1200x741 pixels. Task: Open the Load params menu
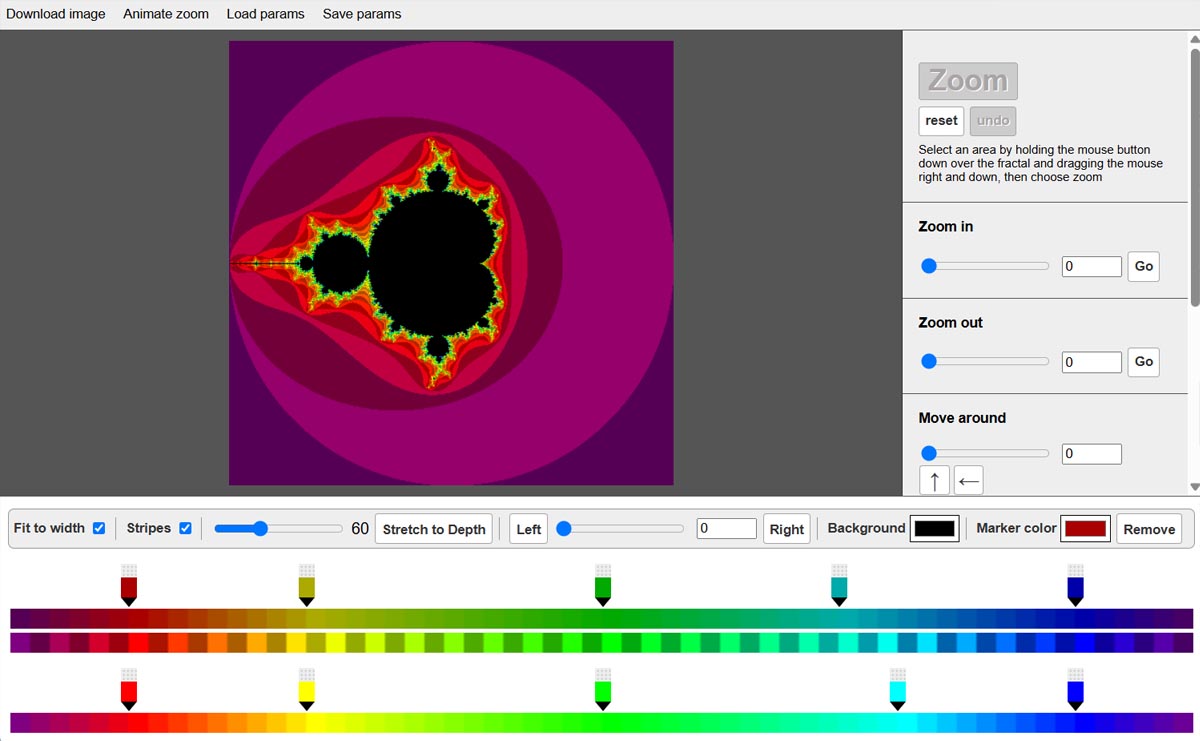click(x=265, y=14)
